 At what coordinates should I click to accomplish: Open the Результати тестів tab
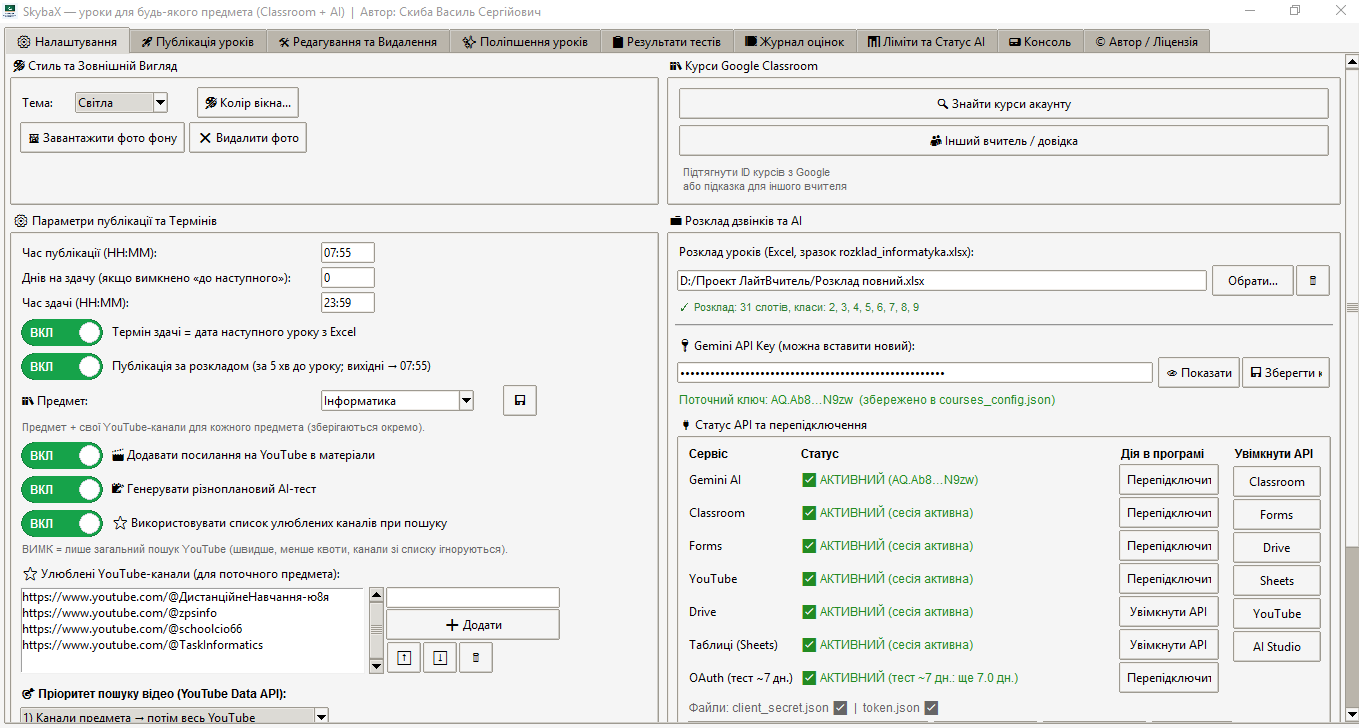(x=667, y=41)
